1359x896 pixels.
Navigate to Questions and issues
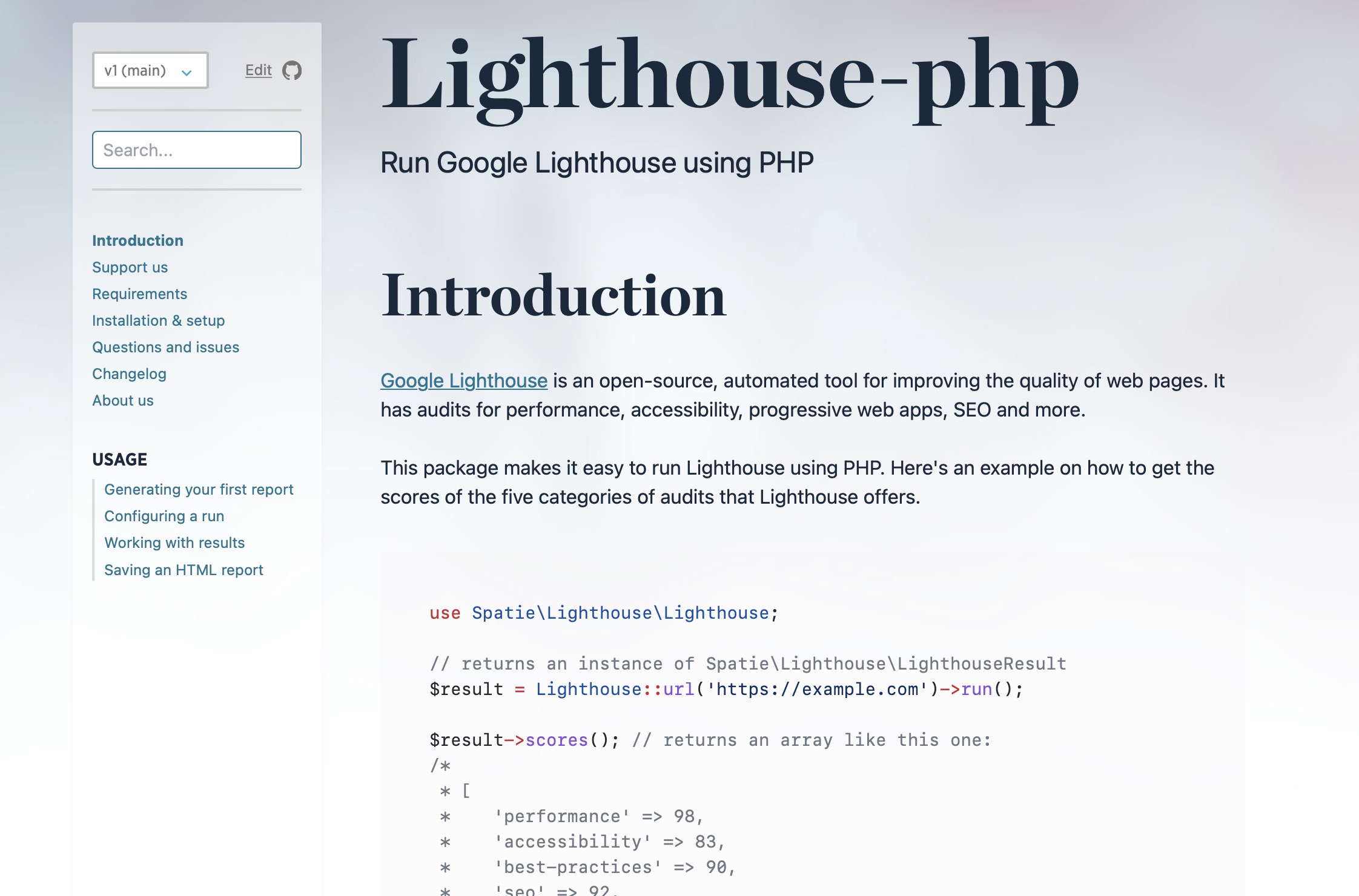(165, 347)
